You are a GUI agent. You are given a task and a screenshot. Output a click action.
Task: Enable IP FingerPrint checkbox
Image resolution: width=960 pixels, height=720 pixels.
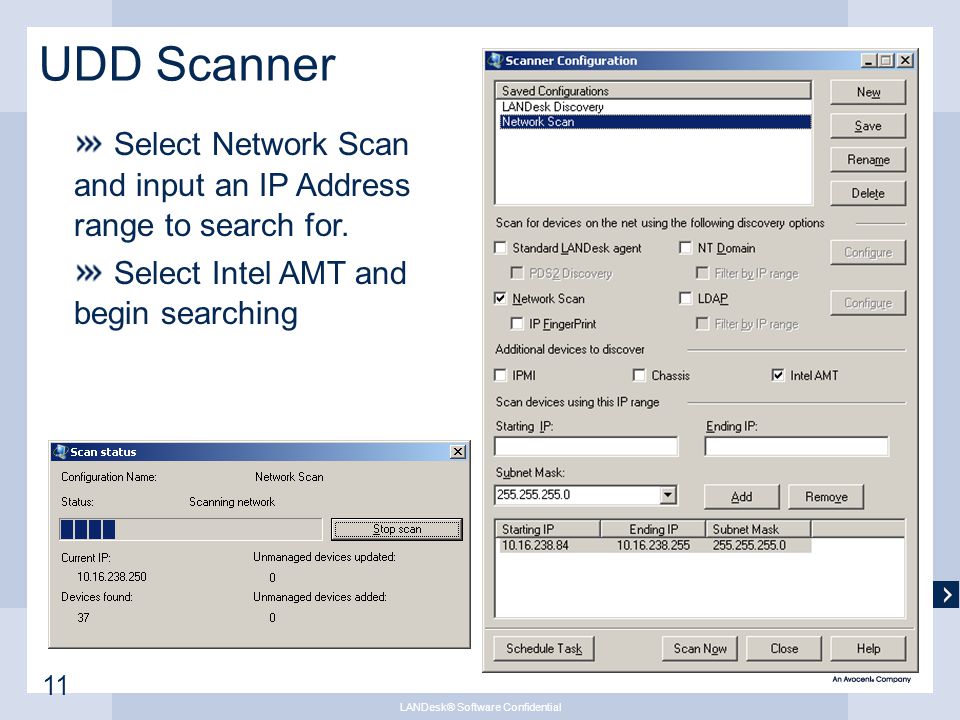pyautogui.click(x=517, y=323)
